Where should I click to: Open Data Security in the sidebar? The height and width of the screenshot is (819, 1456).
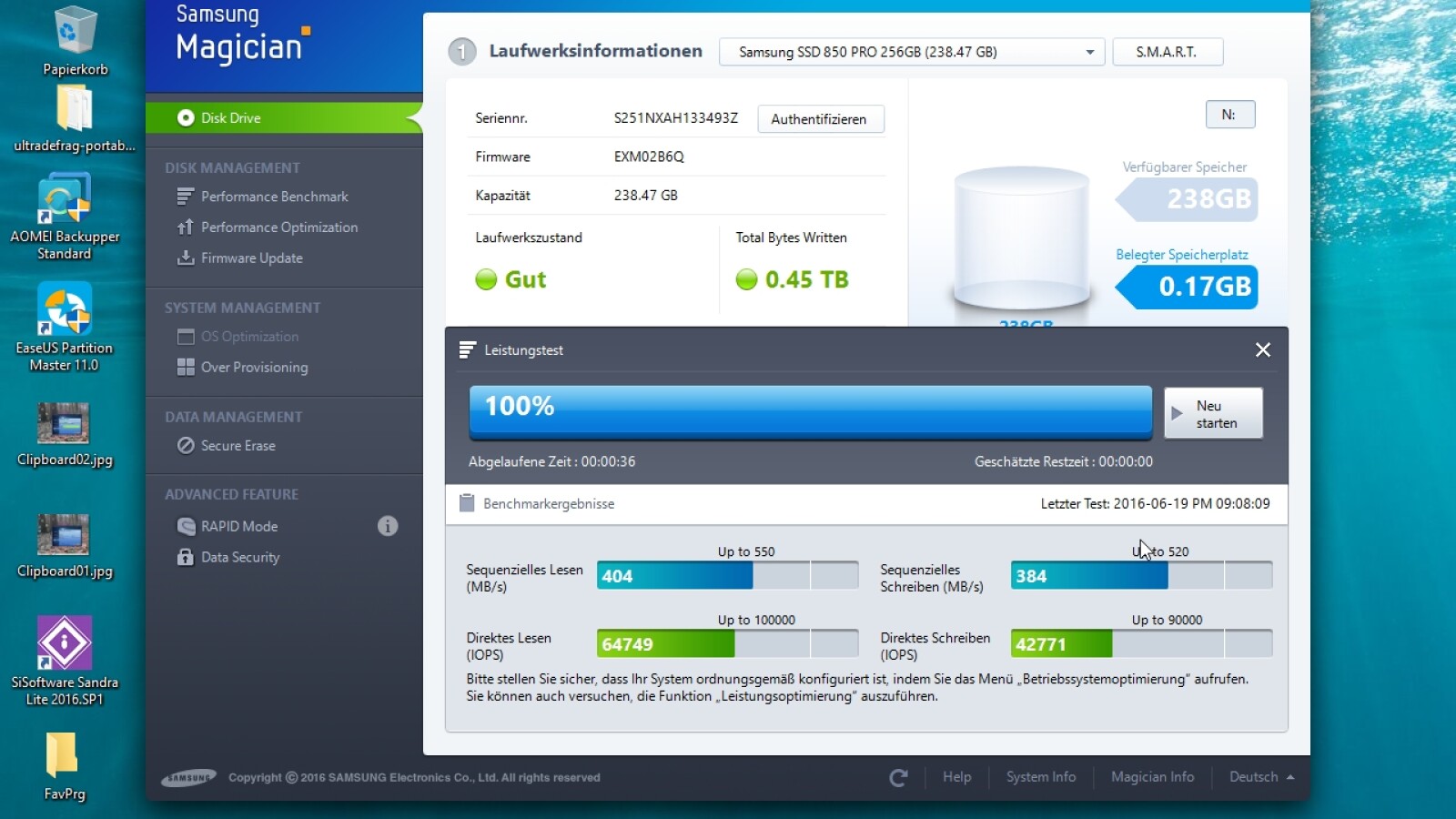tap(240, 557)
